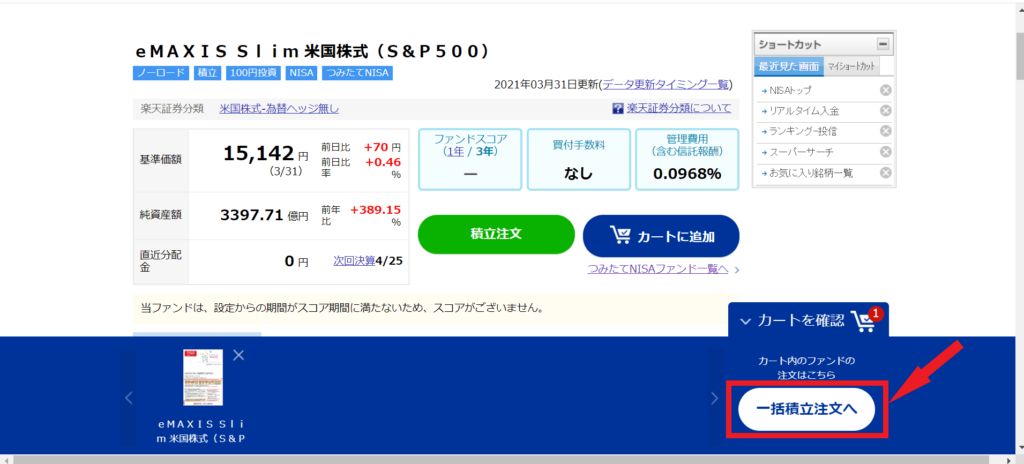The height and width of the screenshot is (464, 1024).
Task: Click the つみたてNISA tag
Action: [x=357, y=73]
